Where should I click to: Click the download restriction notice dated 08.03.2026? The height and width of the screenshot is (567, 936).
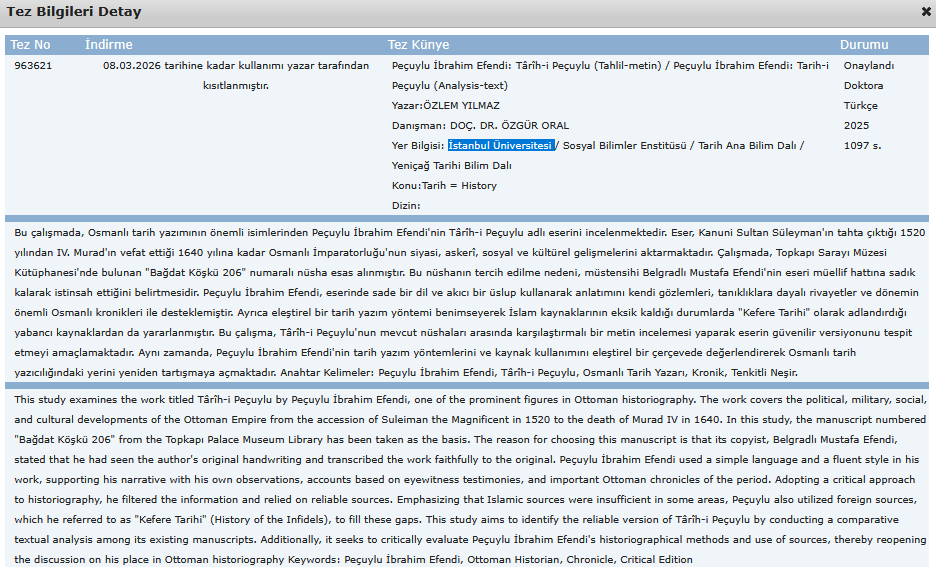pyautogui.click(x=236, y=75)
